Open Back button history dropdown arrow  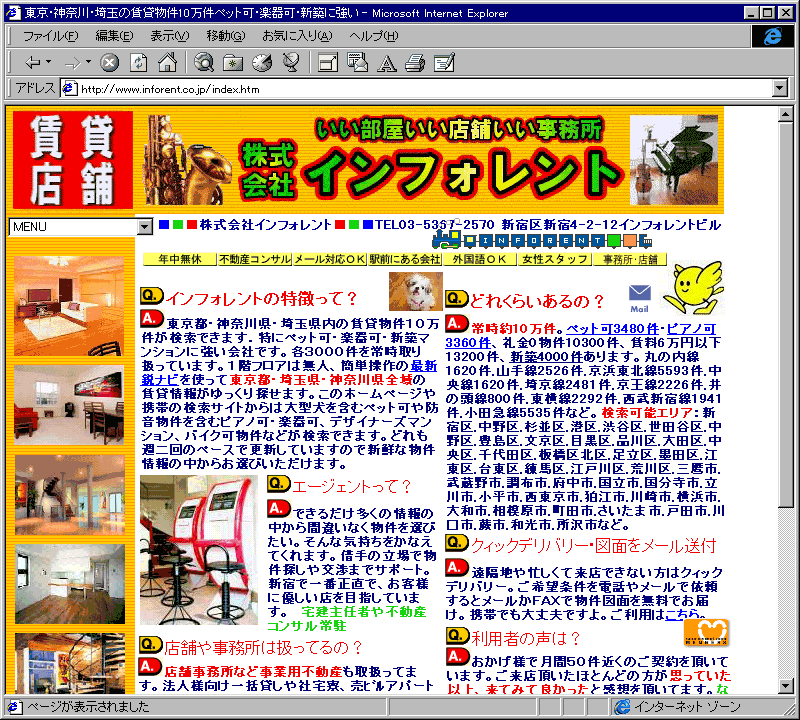click(x=49, y=62)
